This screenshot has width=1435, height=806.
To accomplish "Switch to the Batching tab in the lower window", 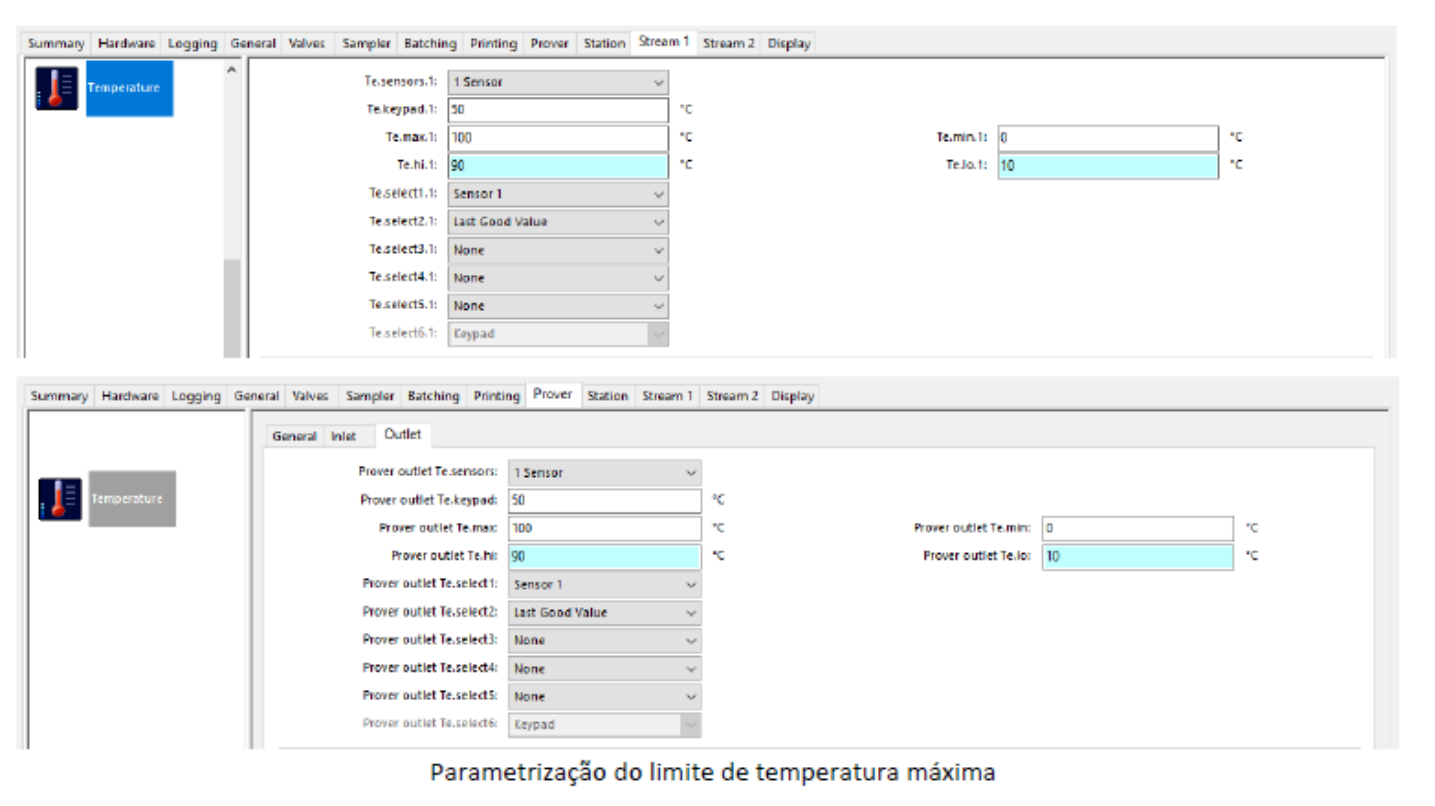I will 434,397.
